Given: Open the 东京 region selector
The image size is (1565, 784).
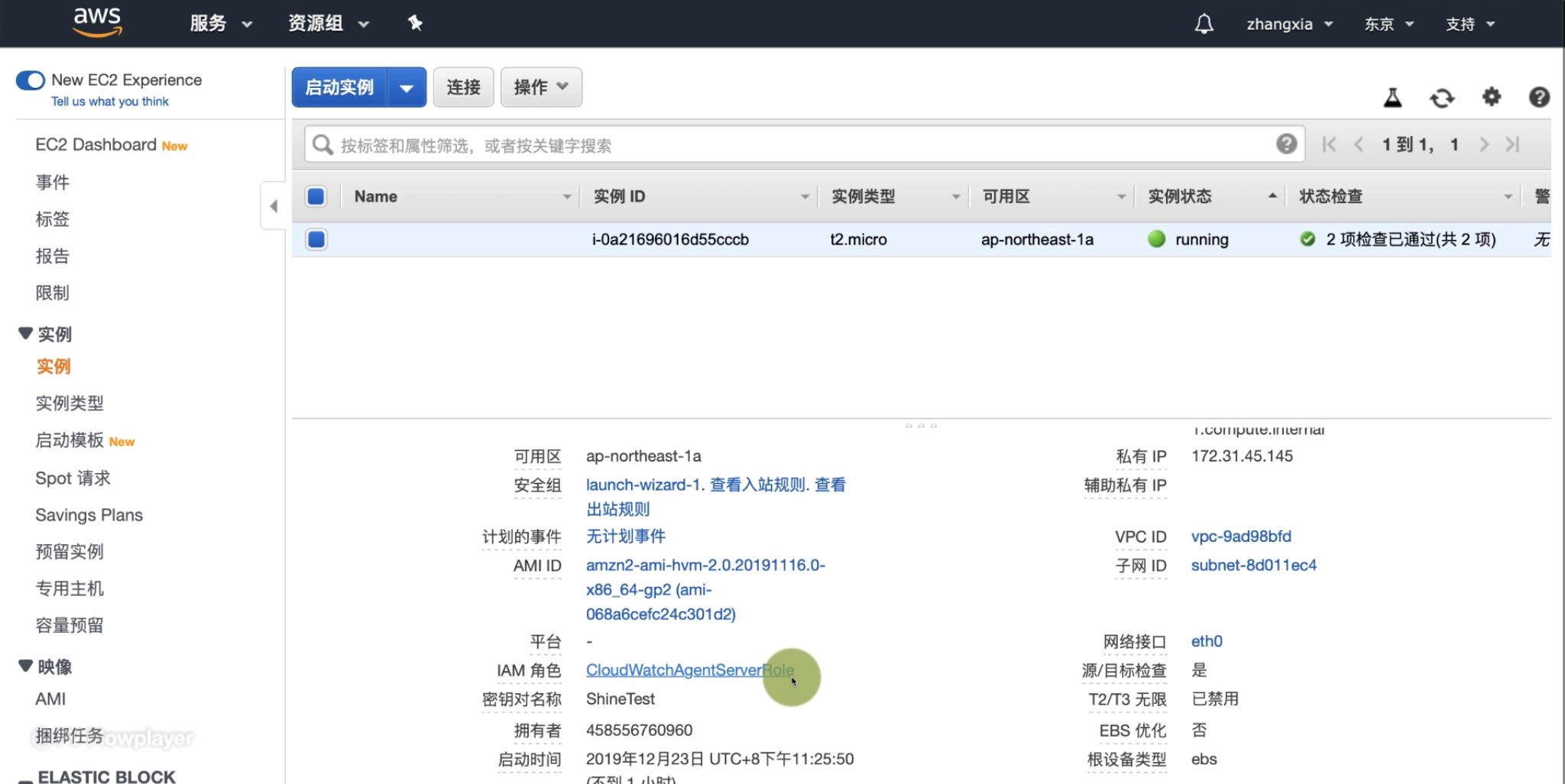Looking at the screenshot, I should click(1389, 24).
